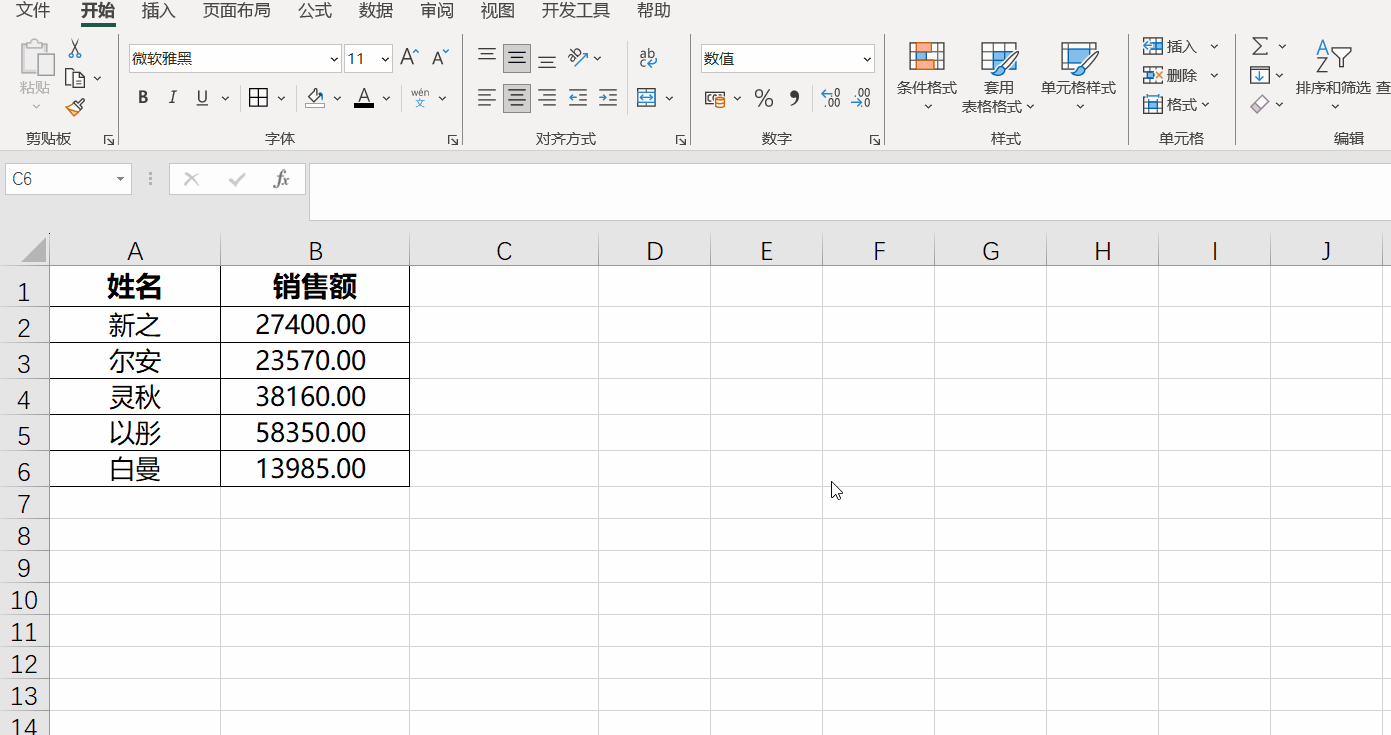1391x735 pixels.
Task: Open the 数据 ribbon tab
Action: [x=375, y=12]
